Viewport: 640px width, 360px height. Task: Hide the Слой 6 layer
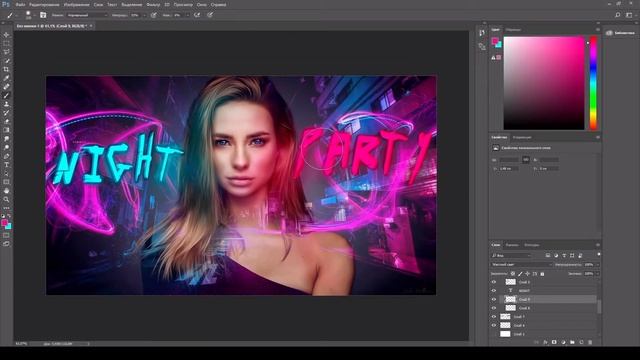pyautogui.click(x=493, y=325)
